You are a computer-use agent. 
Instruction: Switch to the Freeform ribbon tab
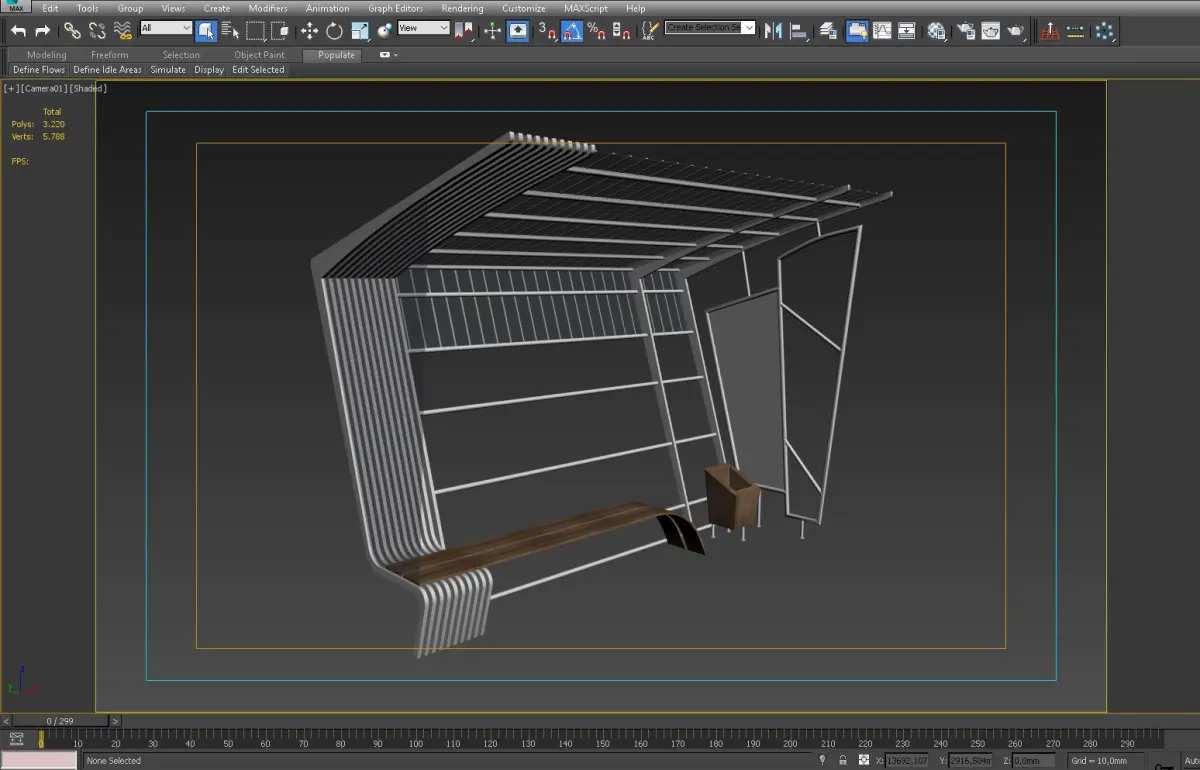pos(110,55)
